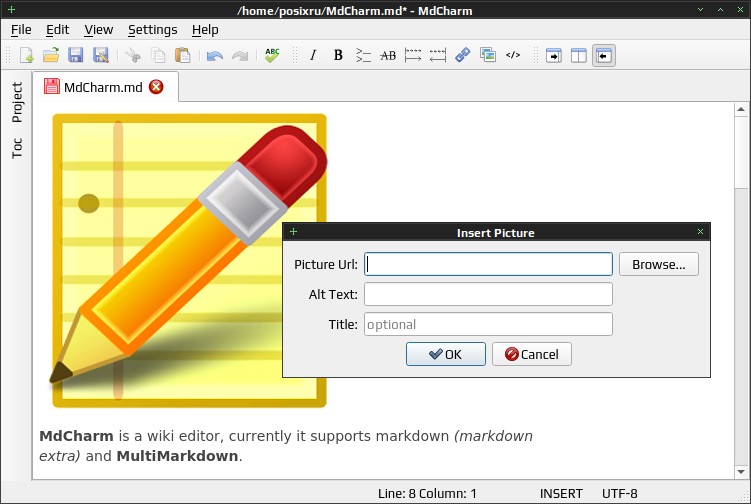751x504 pixels.
Task: Insert code block icon
Action: (x=512, y=55)
